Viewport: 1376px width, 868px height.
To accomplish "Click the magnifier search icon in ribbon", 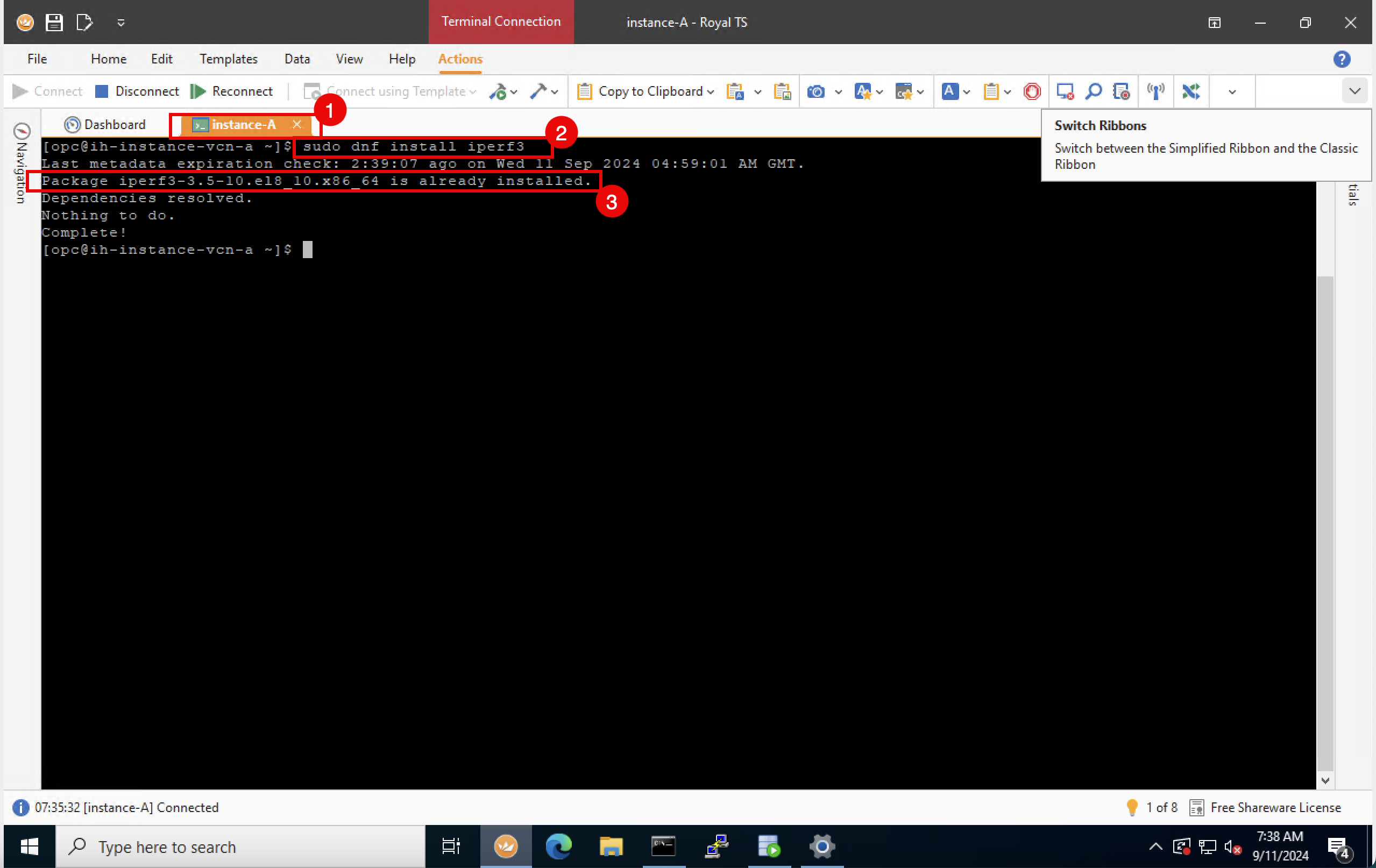I will pyautogui.click(x=1093, y=91).
